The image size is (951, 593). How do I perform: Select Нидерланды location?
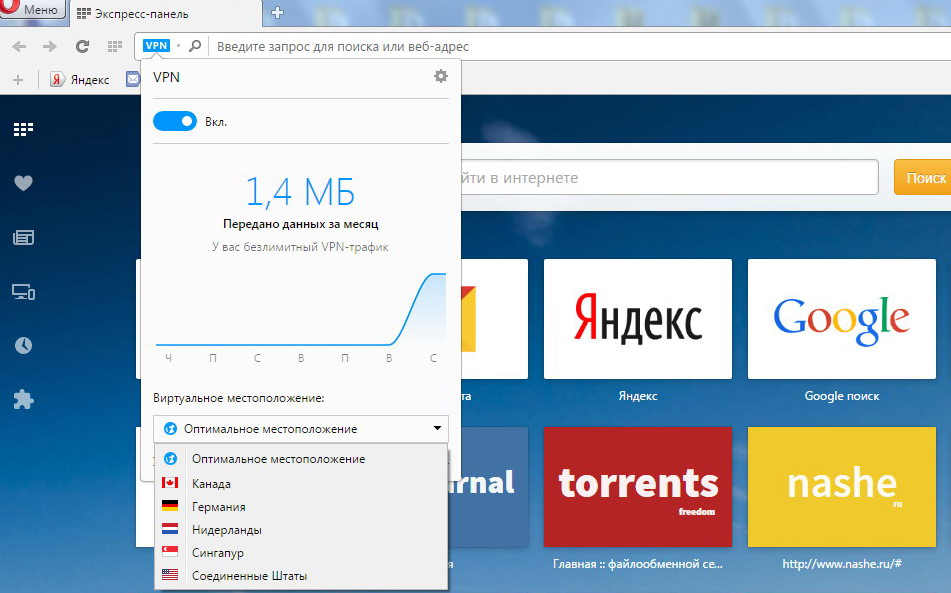click(301, 529)
